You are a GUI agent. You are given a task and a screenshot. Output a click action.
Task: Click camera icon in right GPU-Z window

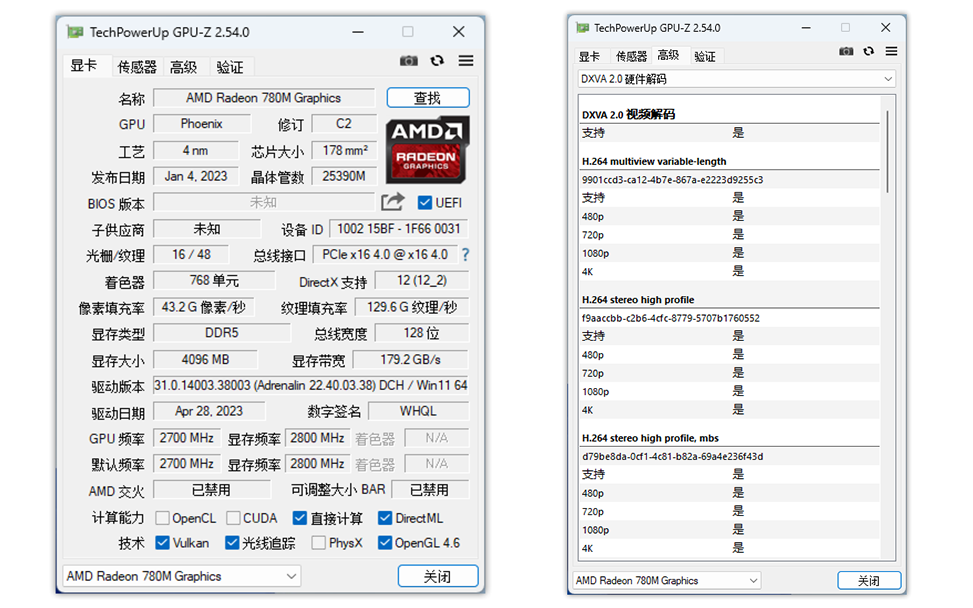(x=846, y=51)
